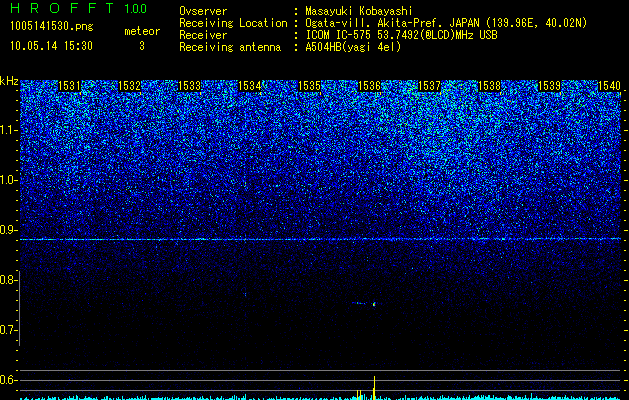Image resolution: width=629 pixels, height=400 pixels.
Task: Click the meteor label in header
Action: 142,31
